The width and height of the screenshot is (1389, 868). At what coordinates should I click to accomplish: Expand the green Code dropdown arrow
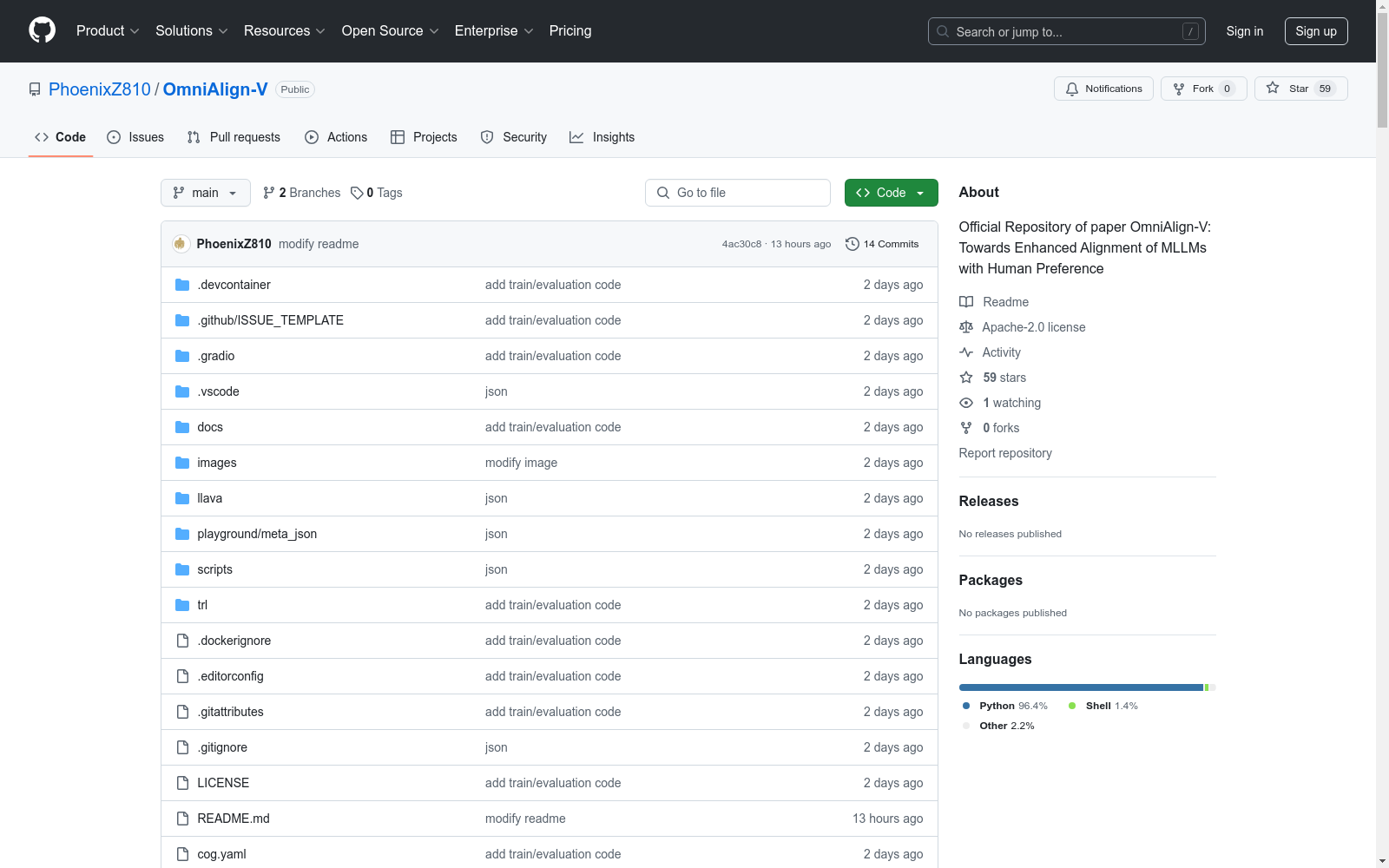point(920,193)
